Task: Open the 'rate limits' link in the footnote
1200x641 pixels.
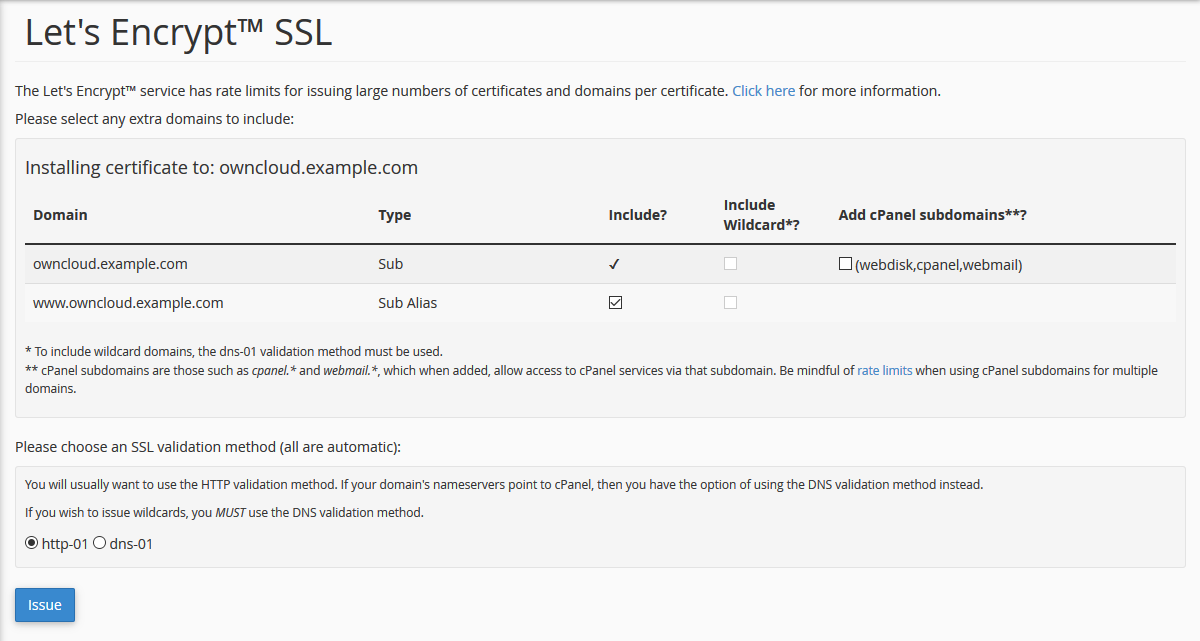Action: click(884, 370)
